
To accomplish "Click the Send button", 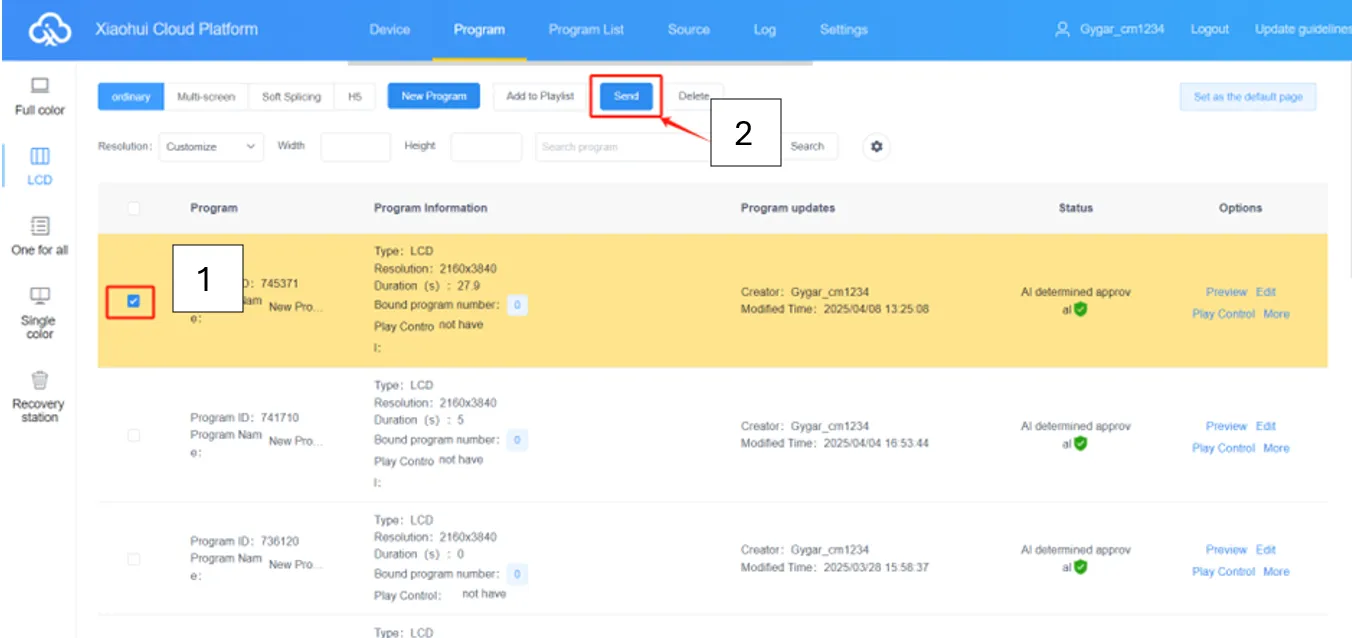I will point(626,96).
